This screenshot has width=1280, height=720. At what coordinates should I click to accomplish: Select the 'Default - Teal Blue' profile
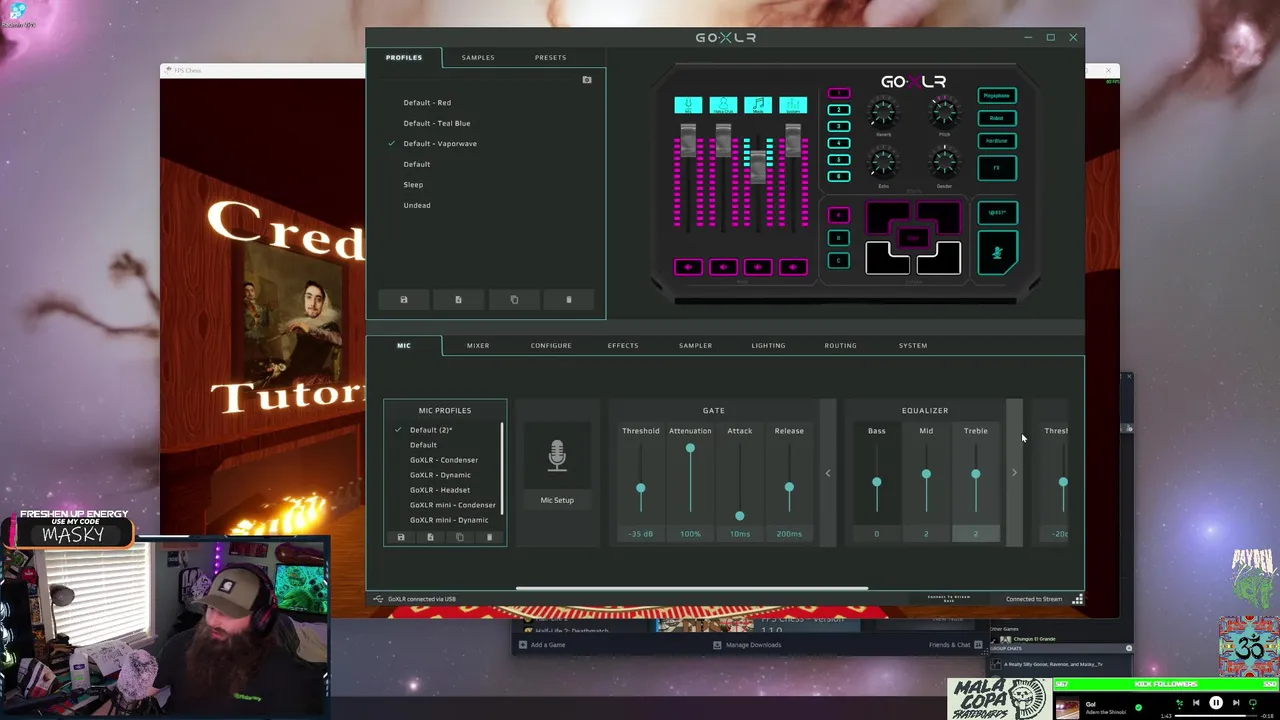click(437, 123)
